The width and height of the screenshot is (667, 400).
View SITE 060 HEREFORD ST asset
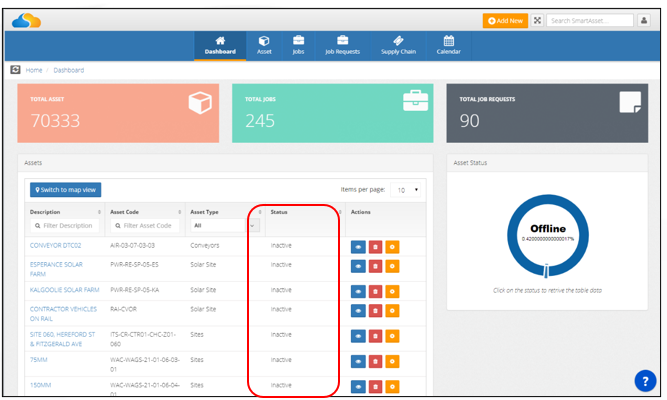point(358,336)
